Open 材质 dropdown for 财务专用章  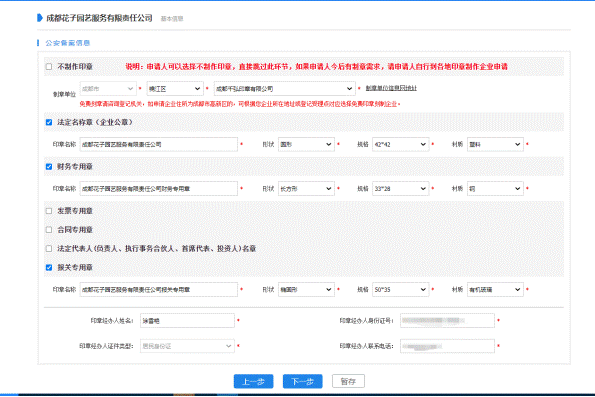(495, 189)
